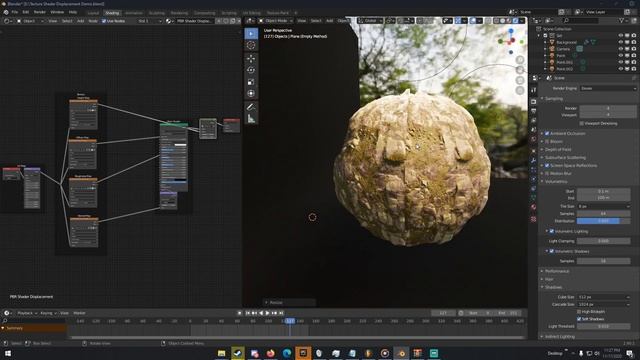The height and width of the screenshot is (360, 640).
Task: Jump to the timeline start frame
Action: tap(248, 313)
